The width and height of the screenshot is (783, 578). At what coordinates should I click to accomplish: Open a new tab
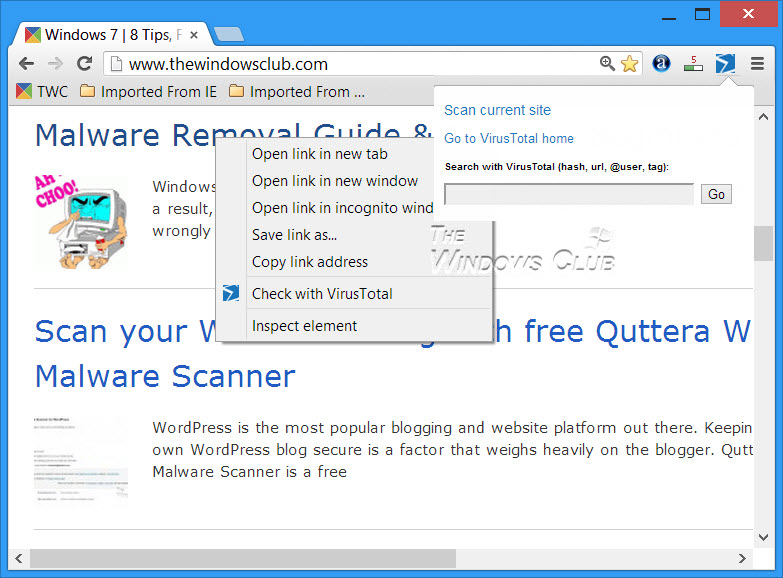[229, 34]
